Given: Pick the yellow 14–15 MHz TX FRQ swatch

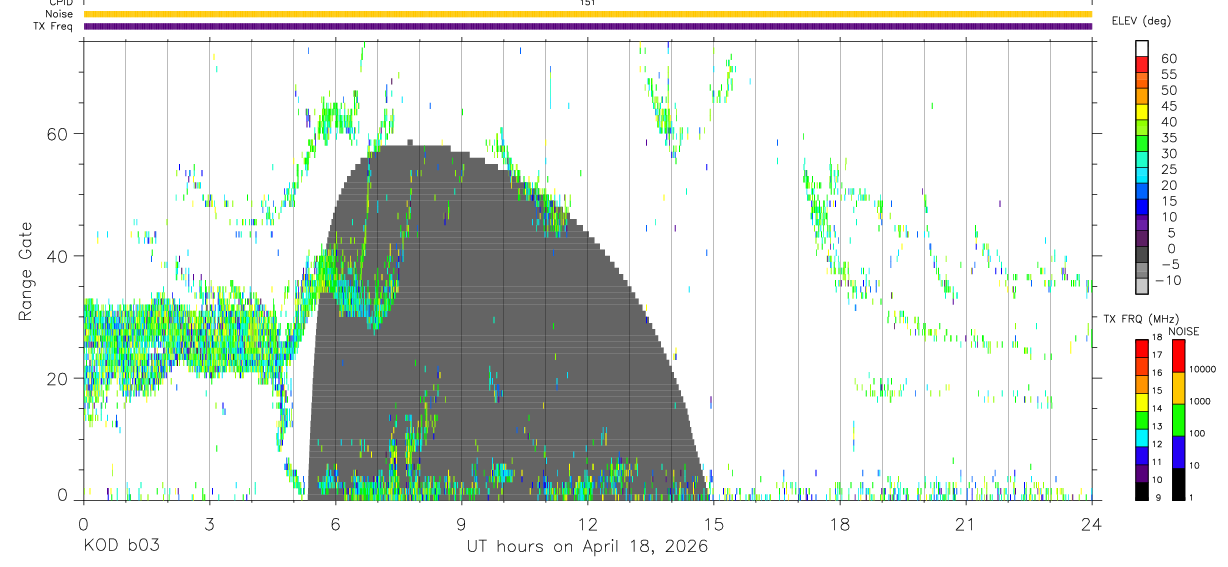Looking at the screenshot, I should coord(1142,401).
